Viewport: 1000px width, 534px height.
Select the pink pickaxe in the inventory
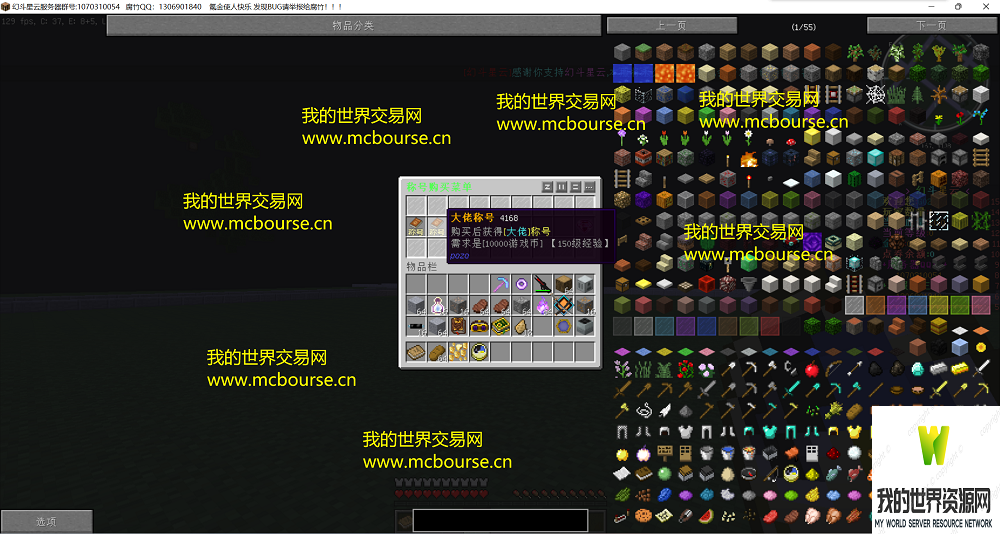tap(501, 284)
